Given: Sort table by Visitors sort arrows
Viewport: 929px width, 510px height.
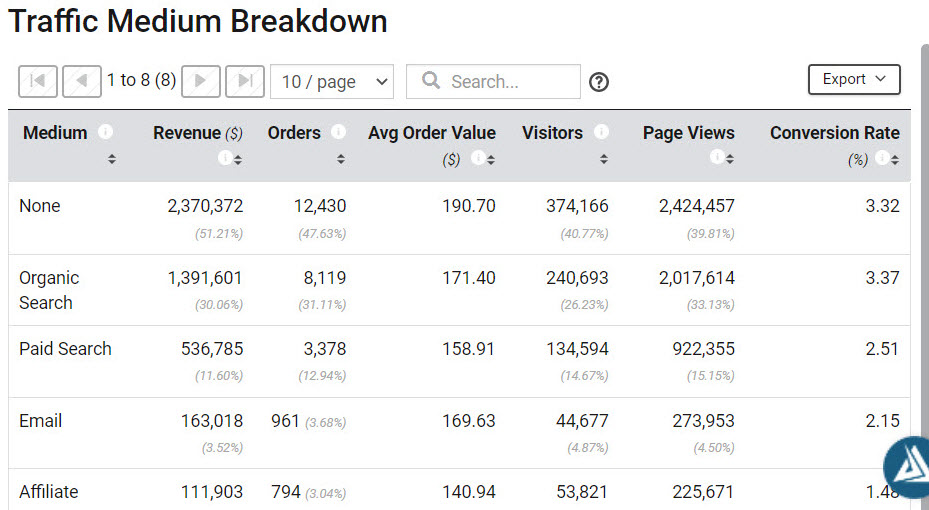Looking at the screenshot, I should pyautogui.click(x=604, y=159).
